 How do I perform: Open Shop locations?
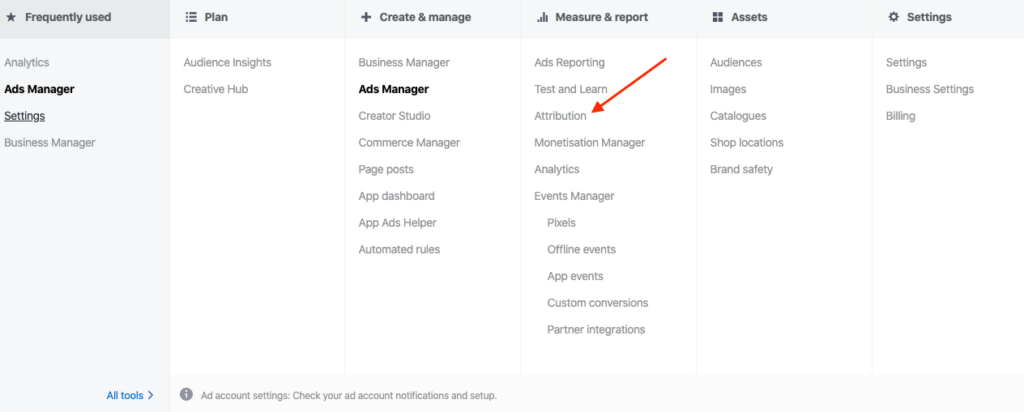pos(746,143)
